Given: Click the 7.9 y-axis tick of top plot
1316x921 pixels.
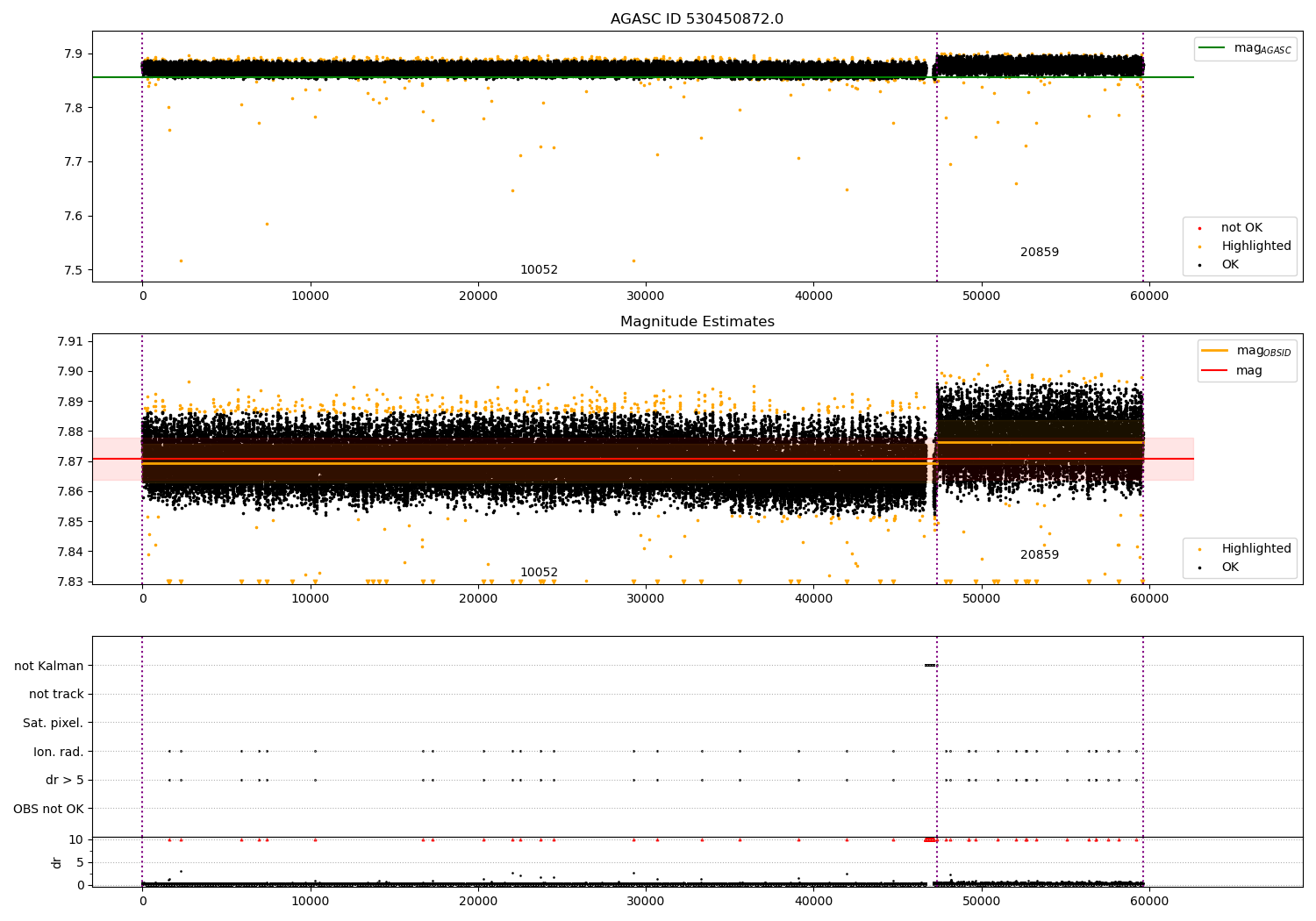Looking at the screenshot, I should 74,54.
